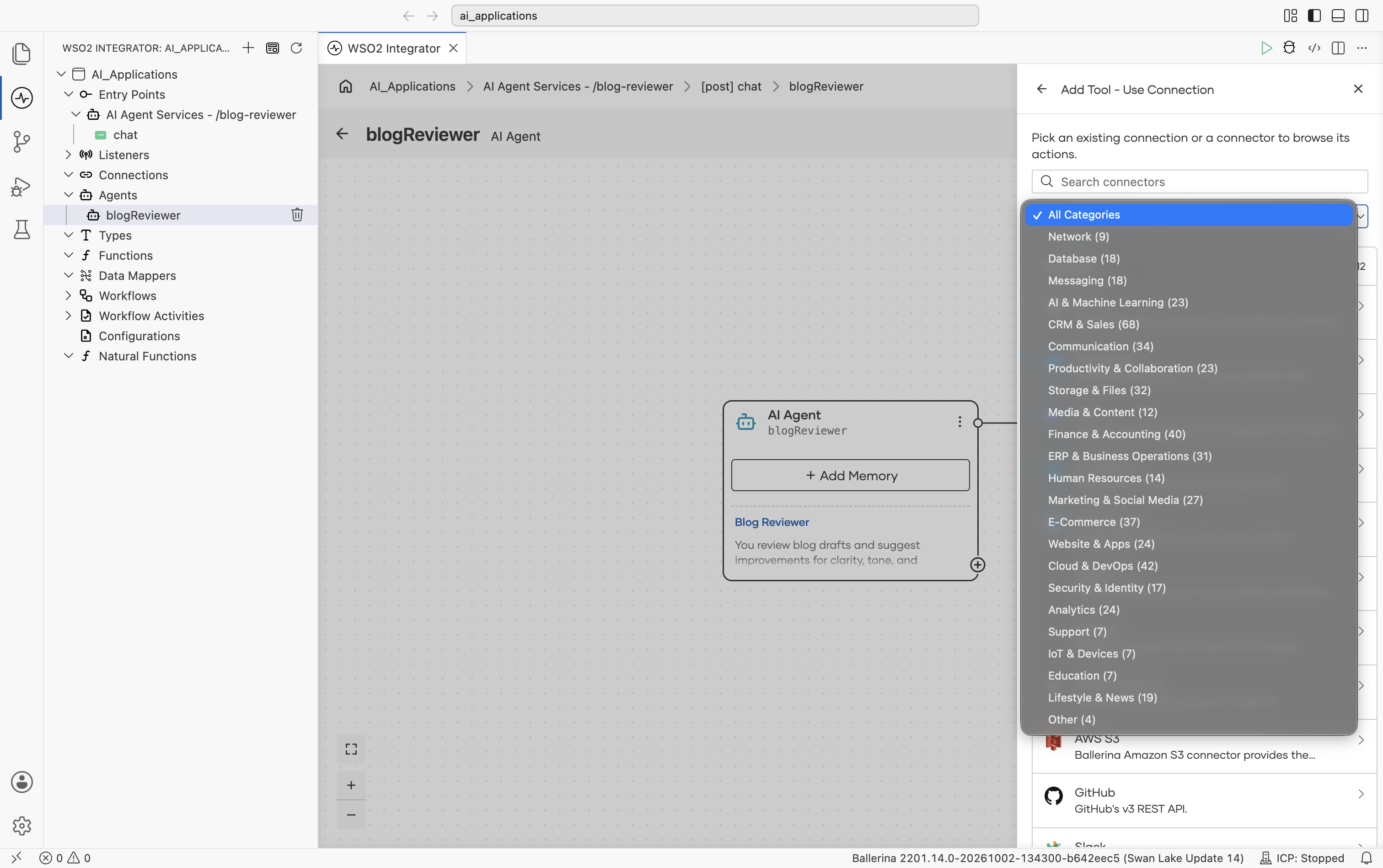Screen dimensions: 1383x868
Task: Open Source Control view icon
Action: tap(22, 141)
